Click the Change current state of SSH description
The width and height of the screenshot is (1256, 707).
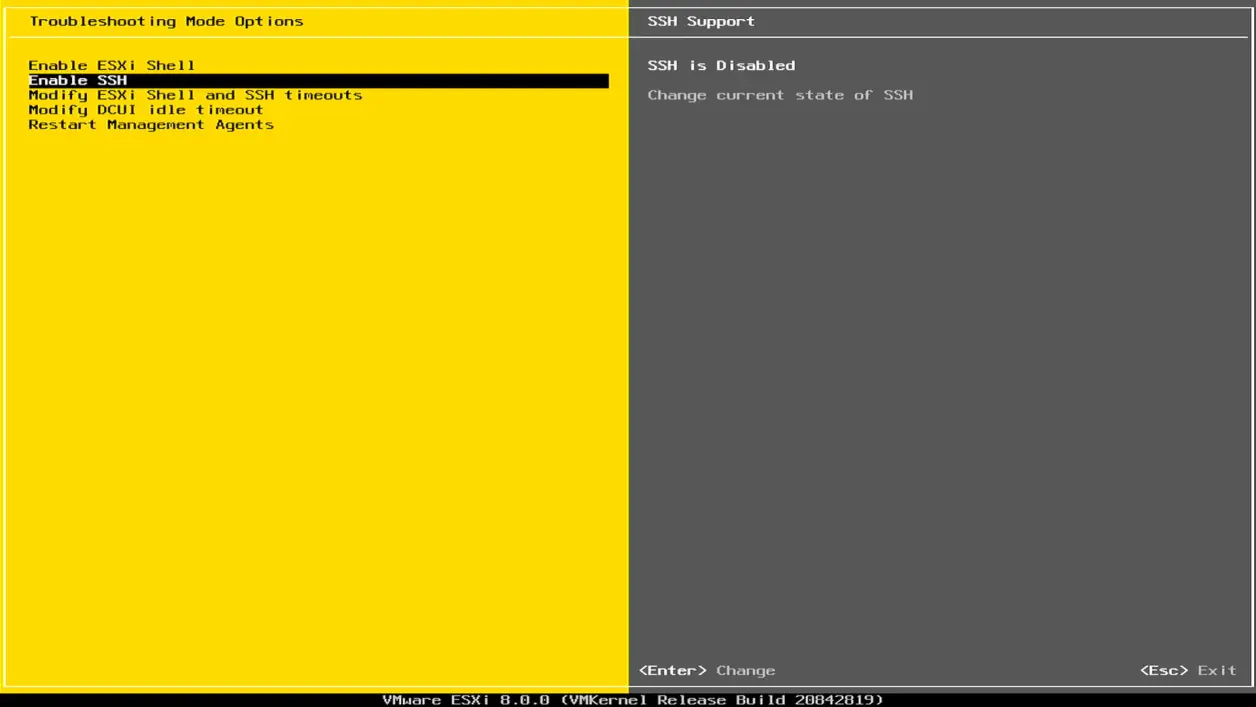click(x=780, y=95)
